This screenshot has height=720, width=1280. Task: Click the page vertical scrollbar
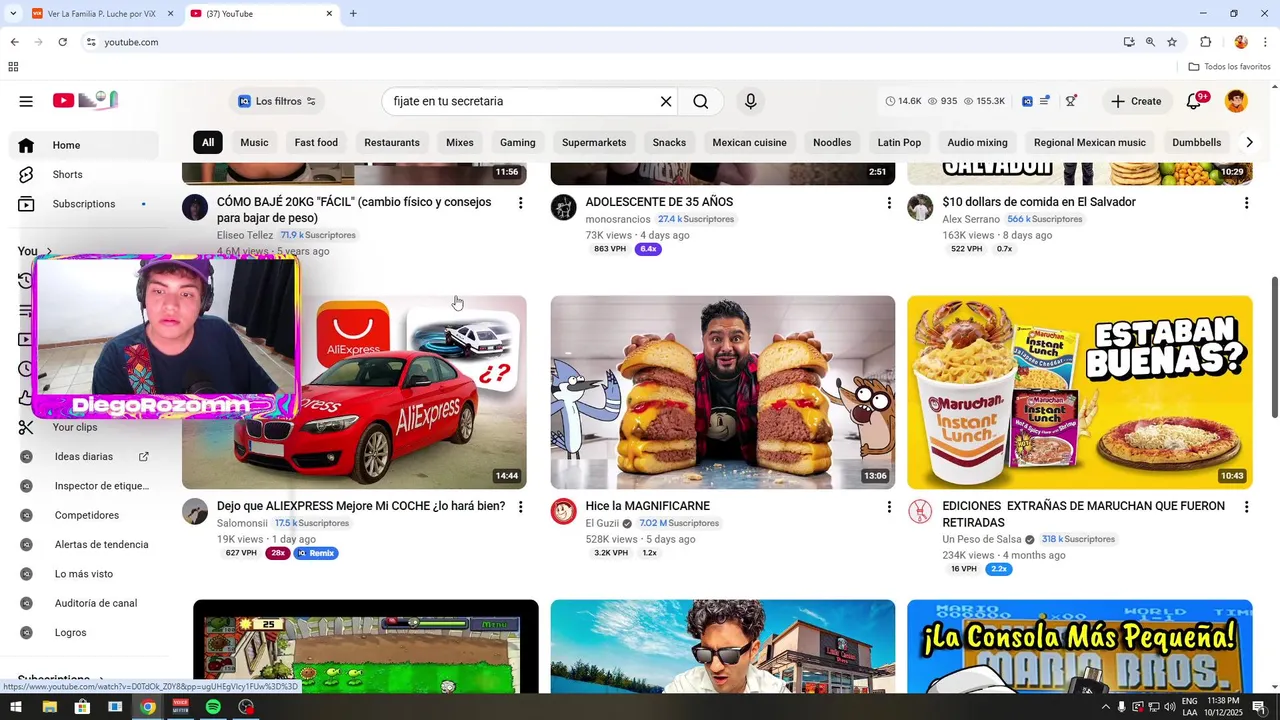coord(1274,347)
